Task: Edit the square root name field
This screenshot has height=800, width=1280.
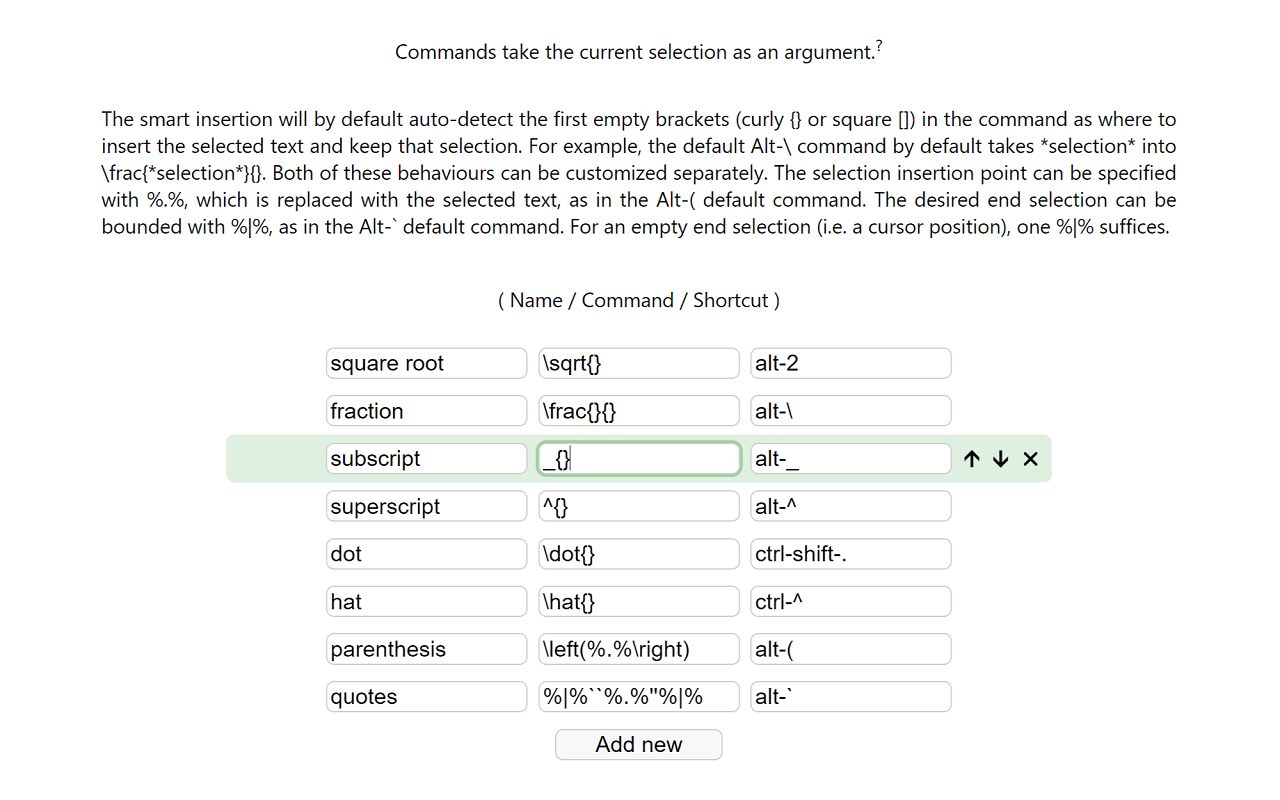Action: [426, 364]
